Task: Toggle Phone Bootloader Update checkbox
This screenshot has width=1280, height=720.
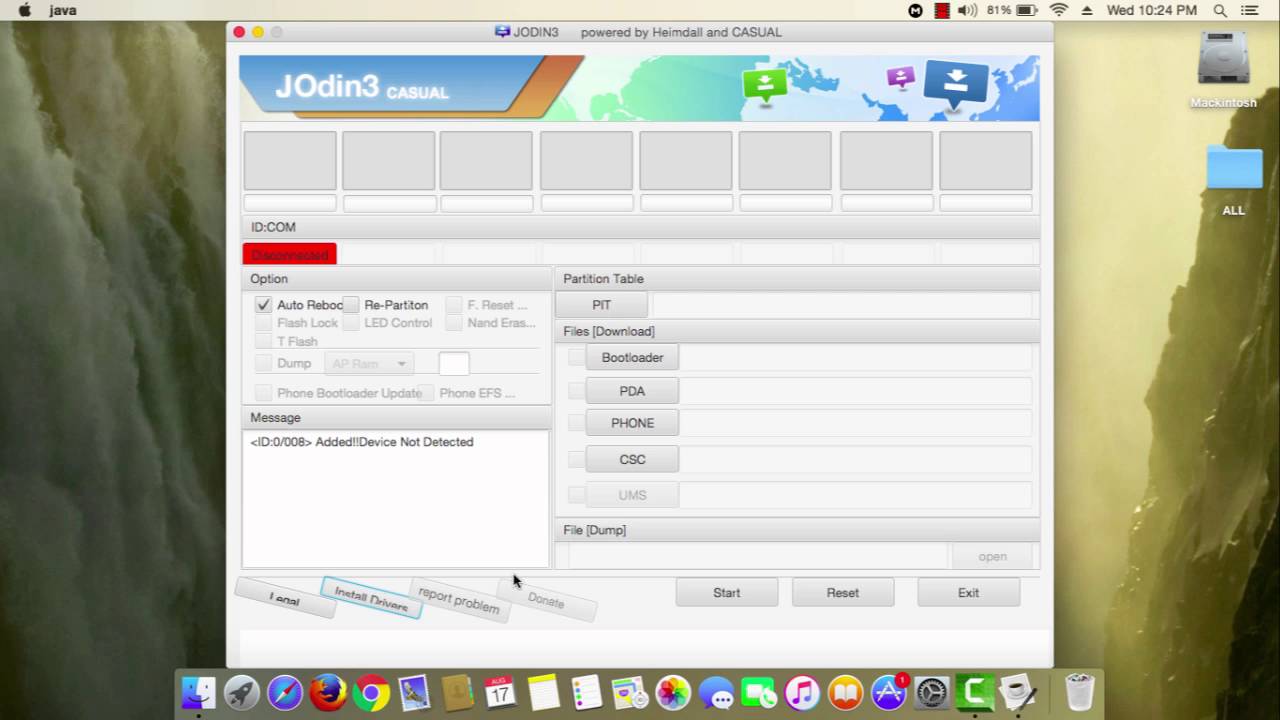Action: coord(263,393)
